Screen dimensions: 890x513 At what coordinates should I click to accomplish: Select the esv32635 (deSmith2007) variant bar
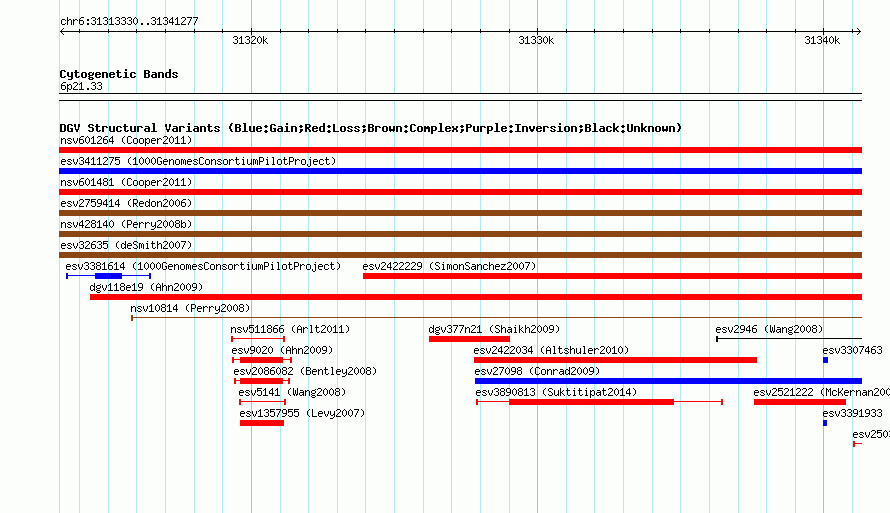click(460, 255)
